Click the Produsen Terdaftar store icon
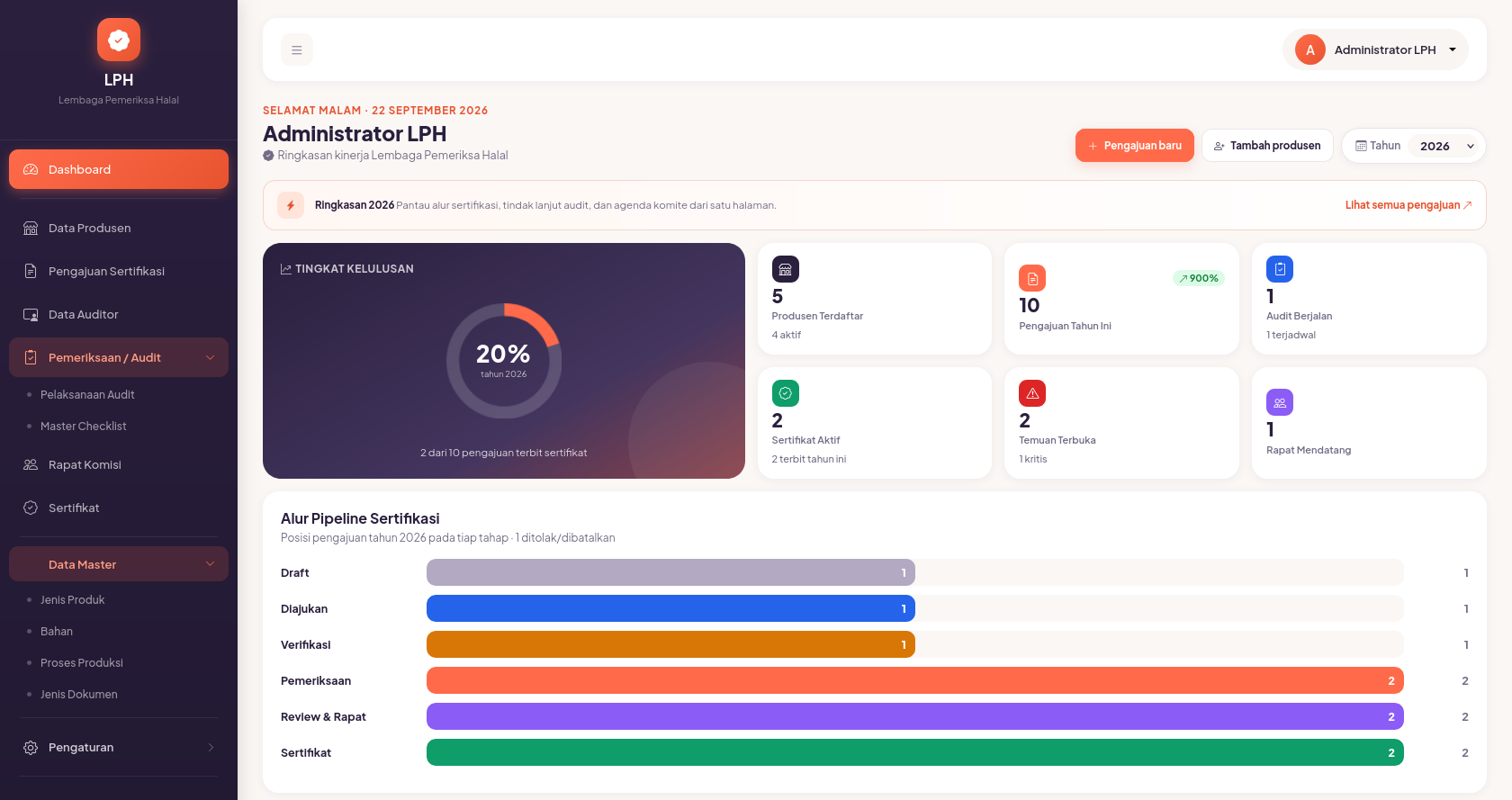The height and width of the screenshot is (800, 1512). pyautogui.click(x=786, y=269)
